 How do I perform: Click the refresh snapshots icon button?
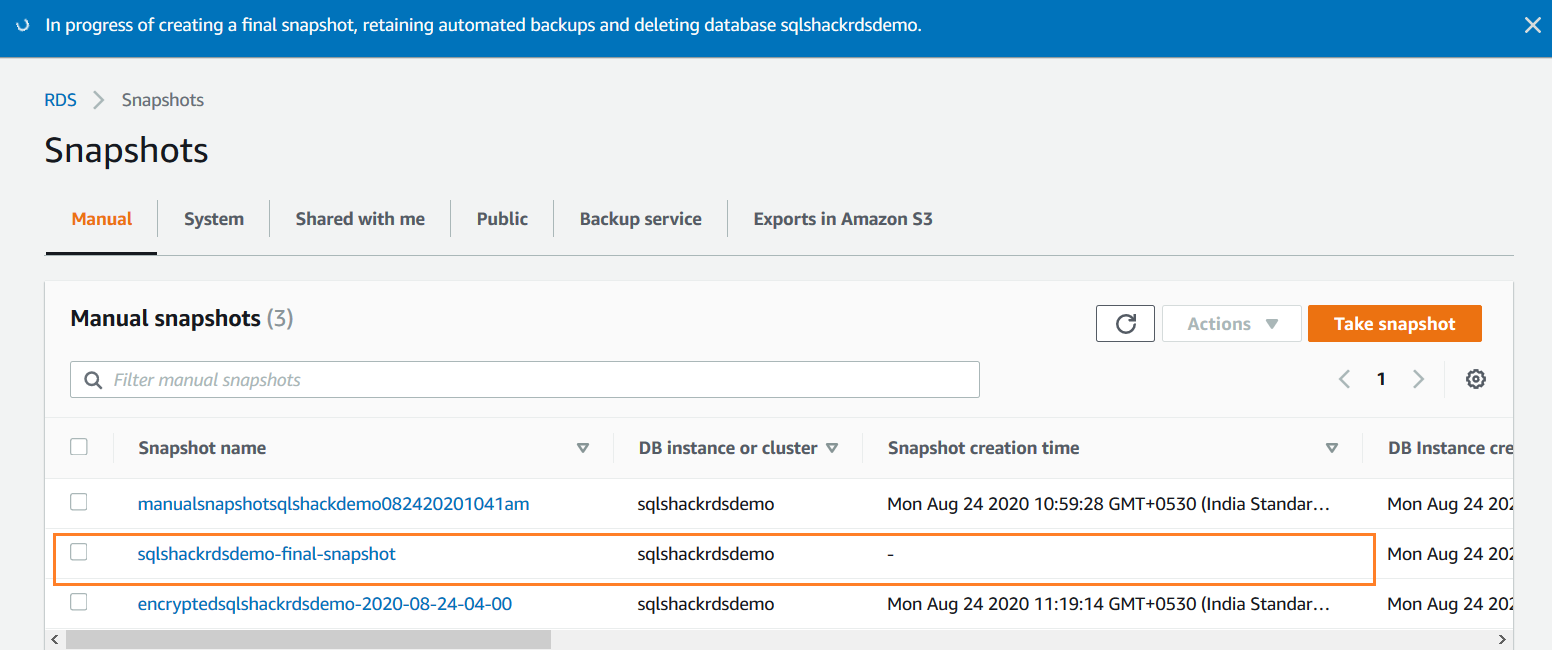(x=1125, y=324)
